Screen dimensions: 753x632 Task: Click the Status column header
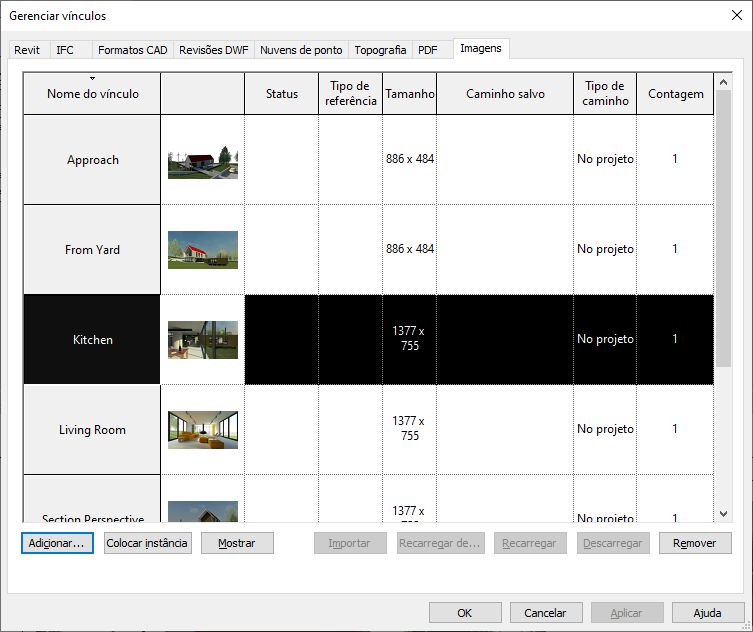[281, 94]
